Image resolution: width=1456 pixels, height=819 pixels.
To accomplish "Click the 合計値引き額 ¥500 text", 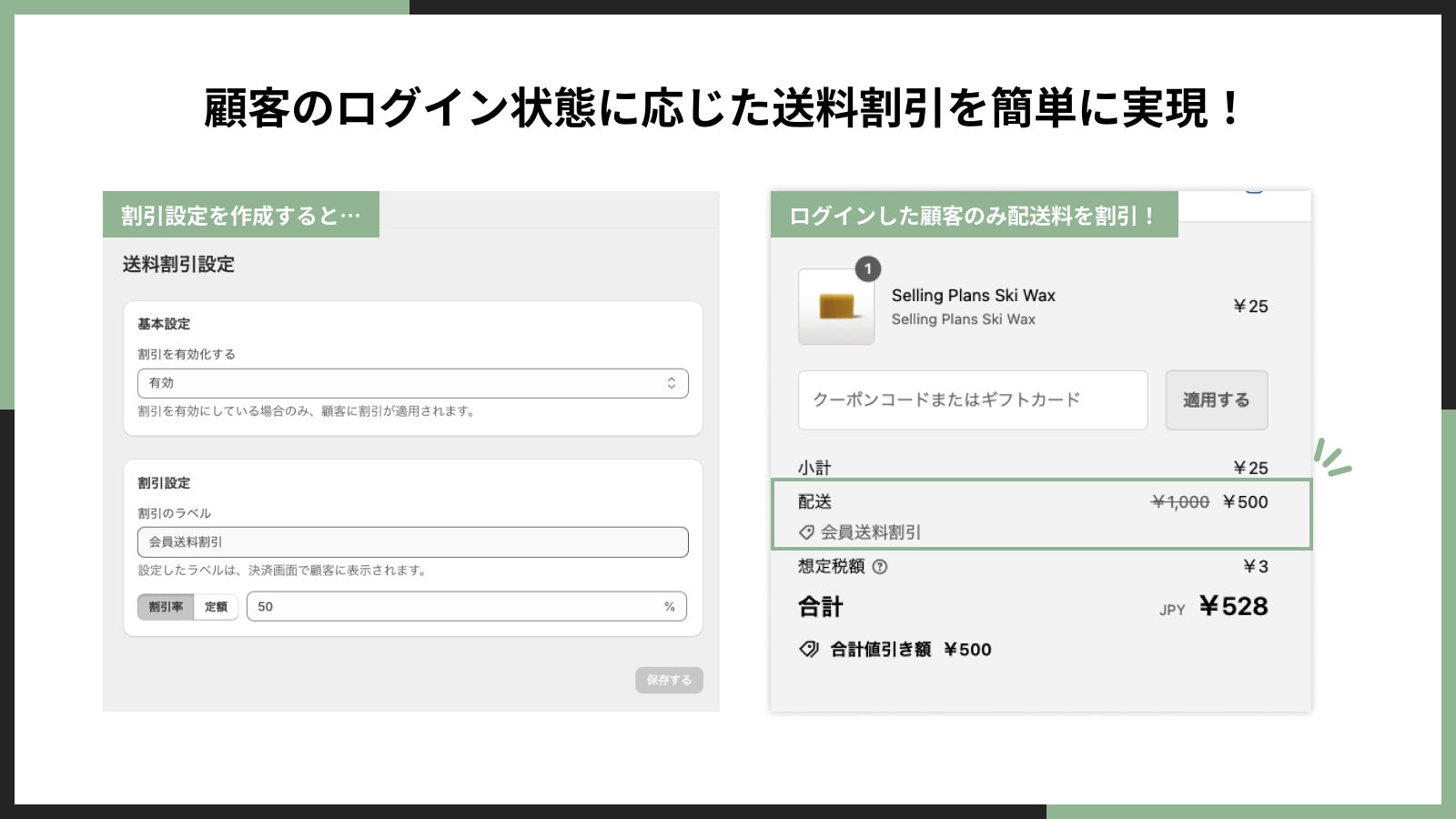I will pos(911,649).
